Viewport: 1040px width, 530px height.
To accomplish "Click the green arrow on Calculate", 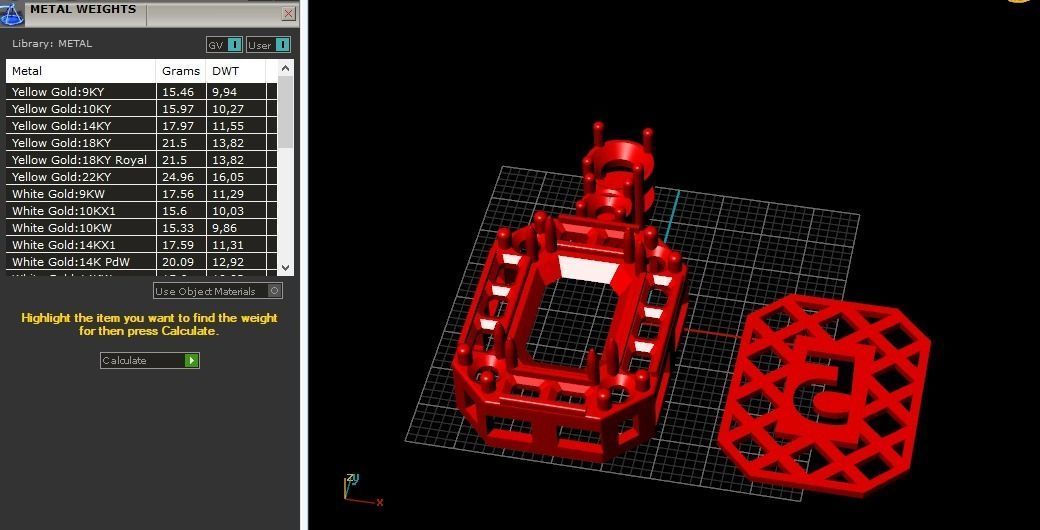I will pyautogui.click(x=192, y=360).
